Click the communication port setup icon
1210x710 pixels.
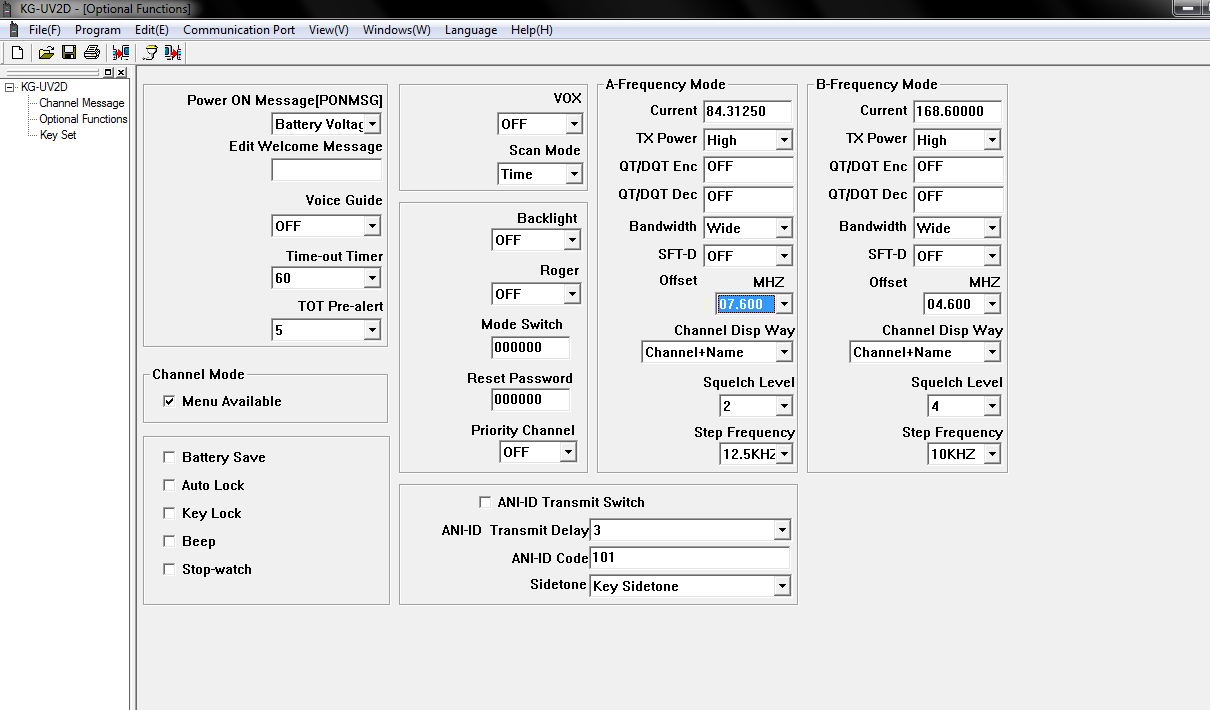point(150,52)
